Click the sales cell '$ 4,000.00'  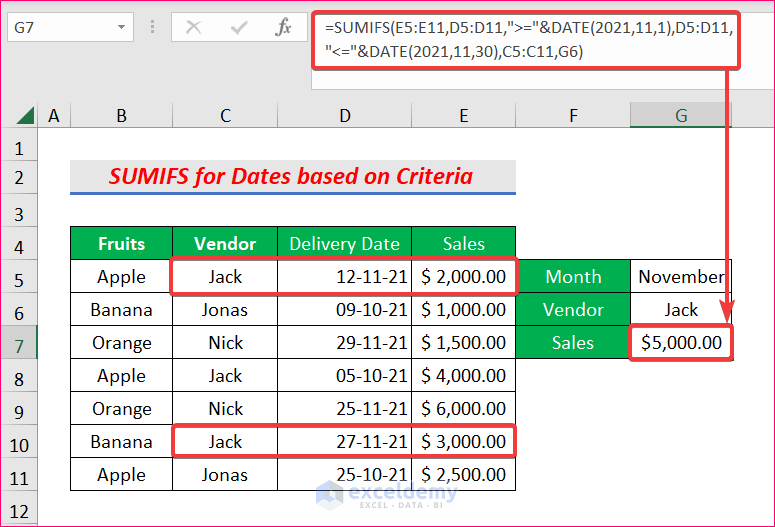point(464,375)
